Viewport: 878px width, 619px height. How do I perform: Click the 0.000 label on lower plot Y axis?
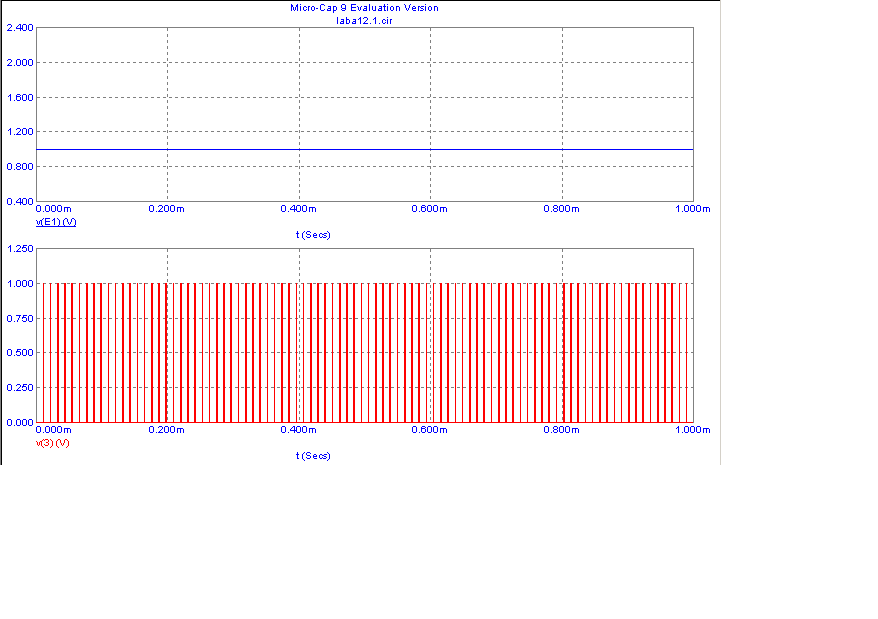point(20,422)
